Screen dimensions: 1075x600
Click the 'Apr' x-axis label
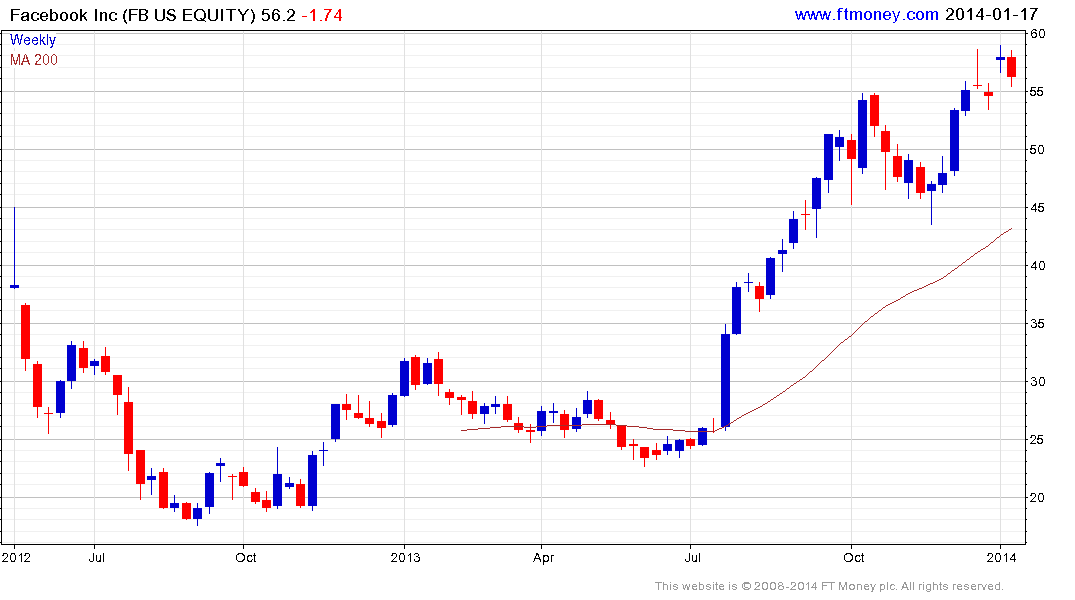pos(544,557)
